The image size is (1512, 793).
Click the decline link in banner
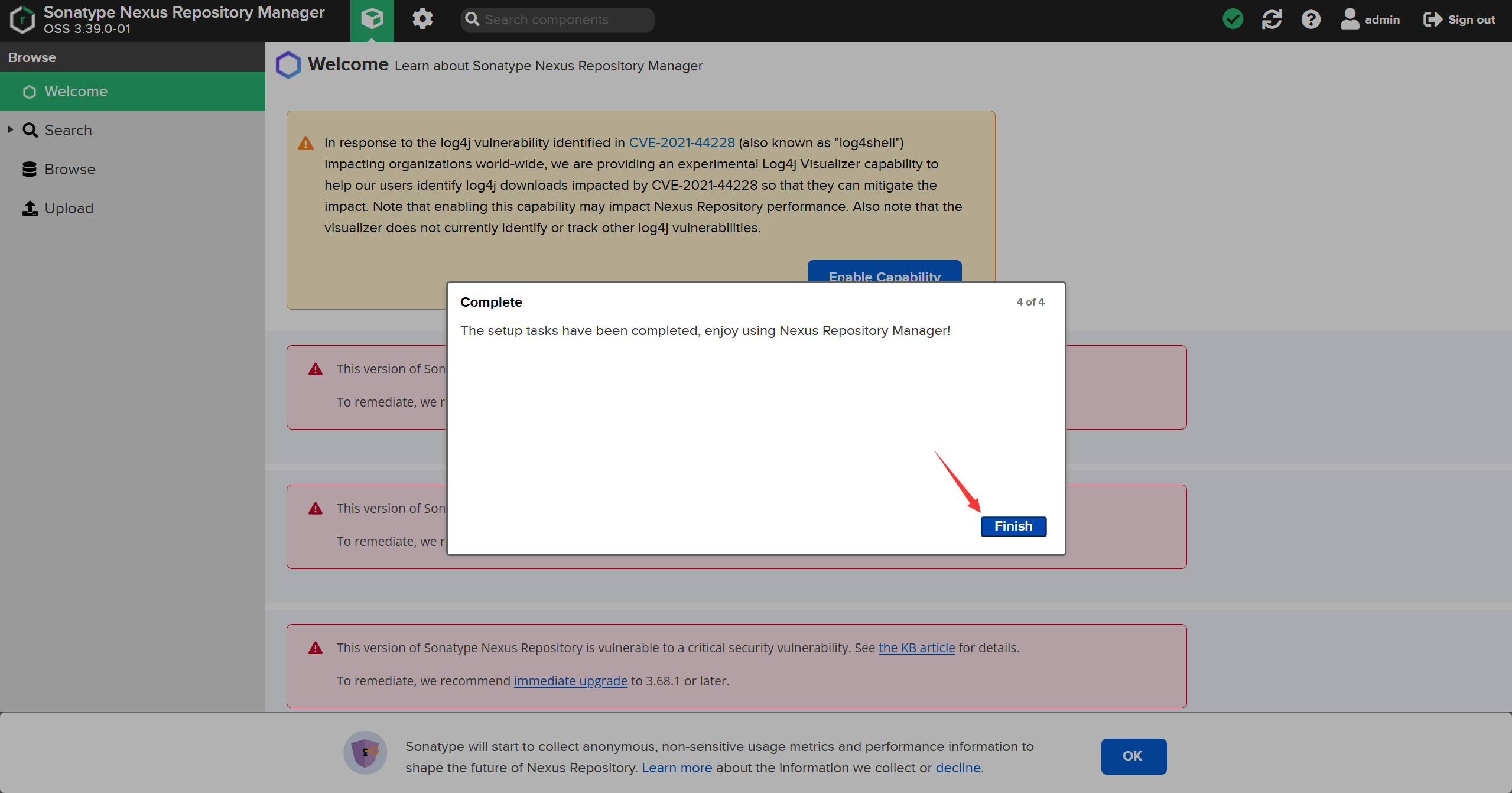tap(958, 768)
